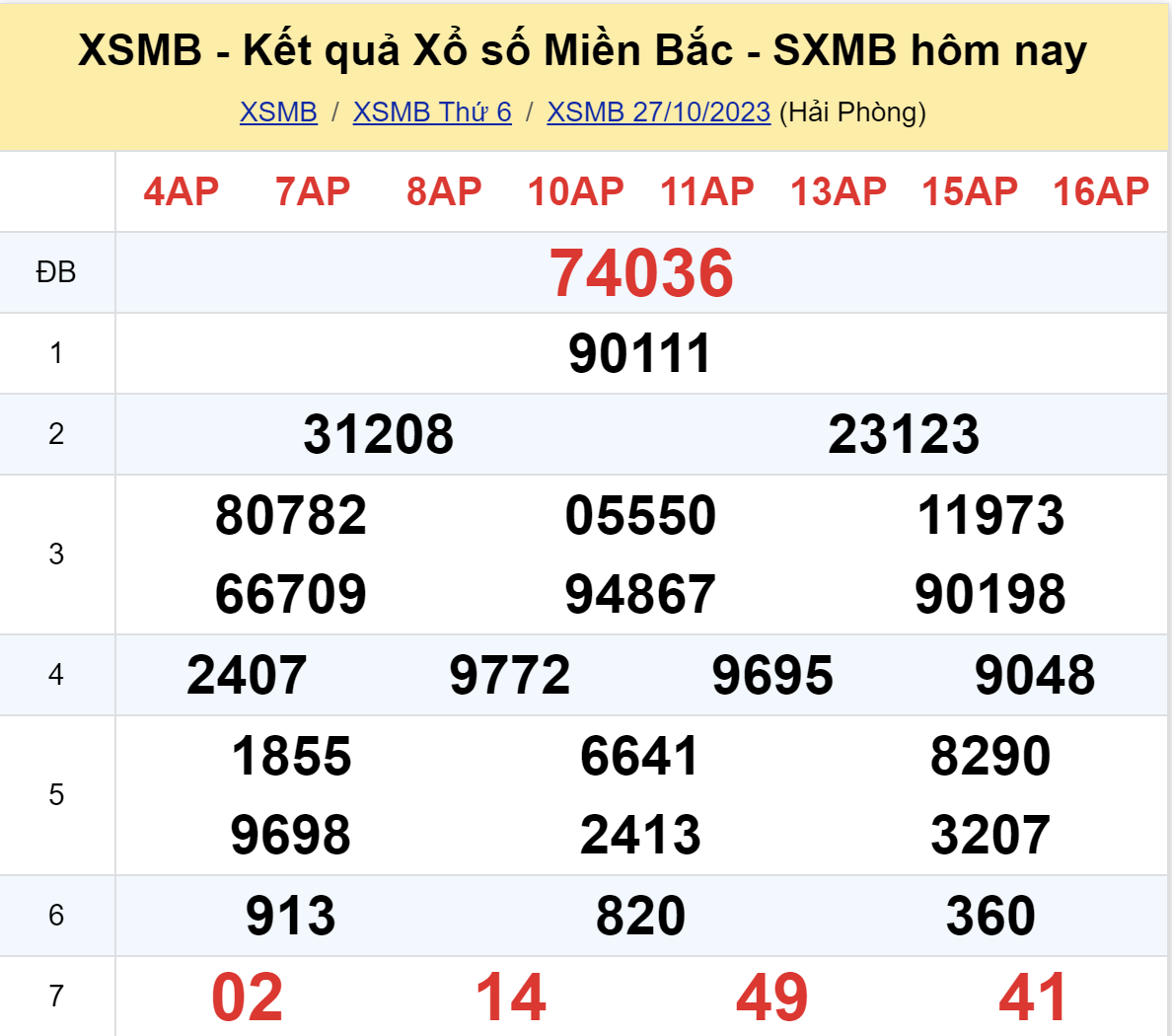
Task: Select third prize number 66709
Action: pos(291,594)
